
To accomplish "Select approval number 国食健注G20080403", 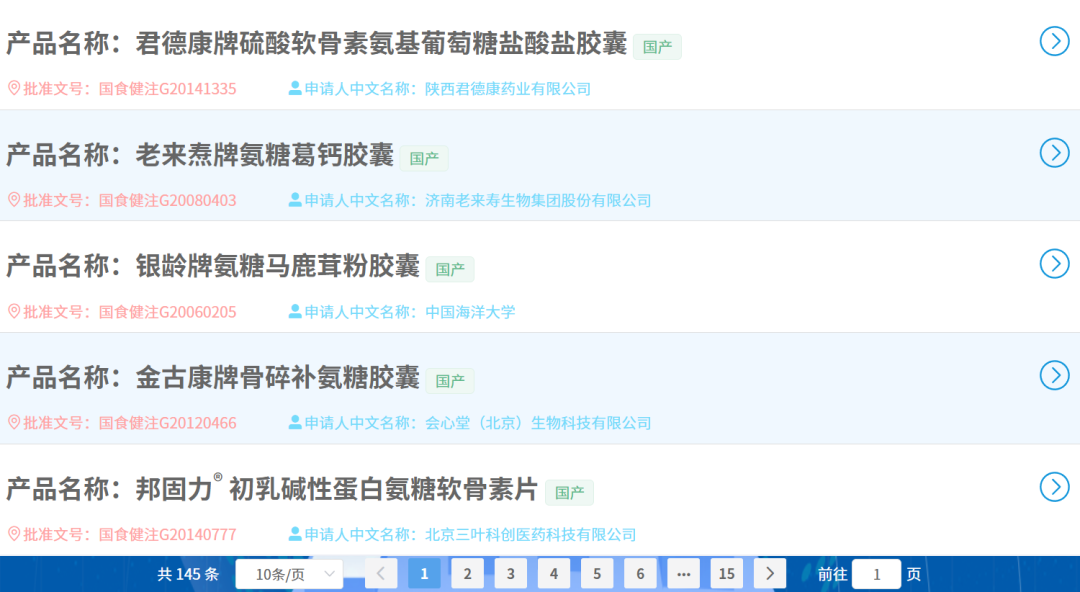I will click(x=167, y=201).
